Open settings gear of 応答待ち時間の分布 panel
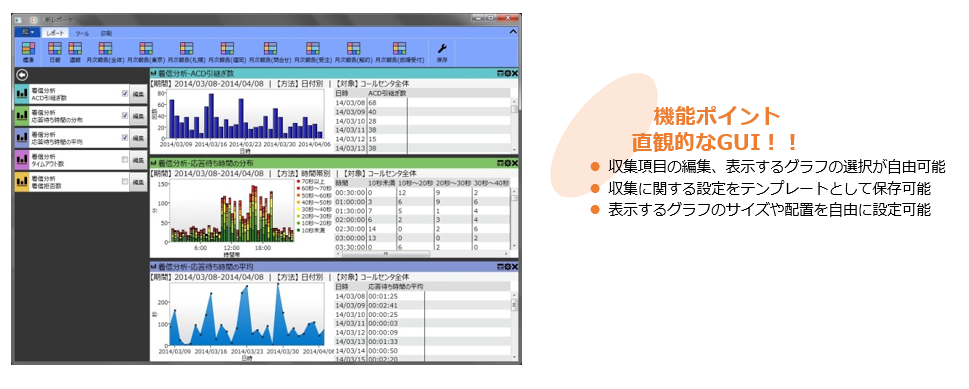The height and width of the screenshot is (389, 969). [x=507, y=163]
